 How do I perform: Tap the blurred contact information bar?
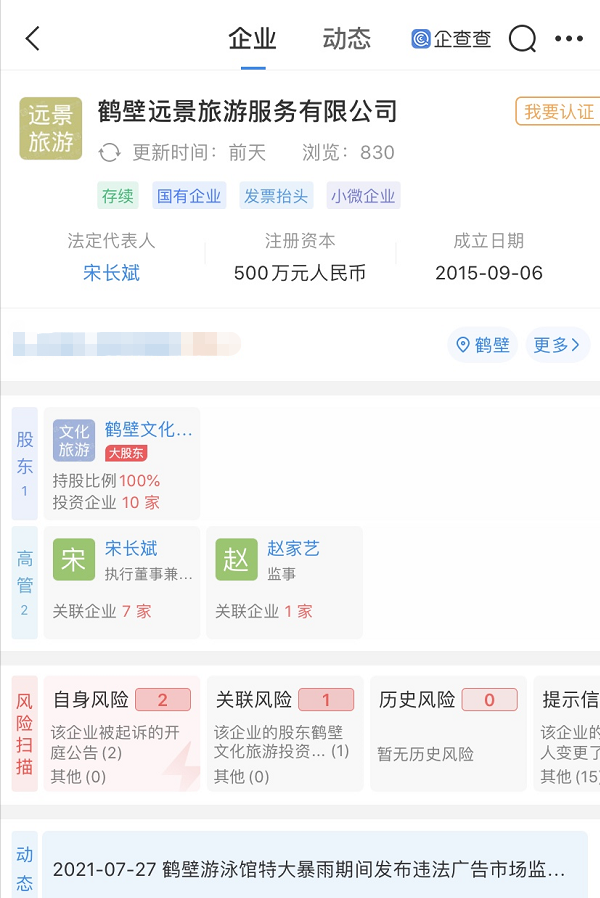click(x=127, y=344)
